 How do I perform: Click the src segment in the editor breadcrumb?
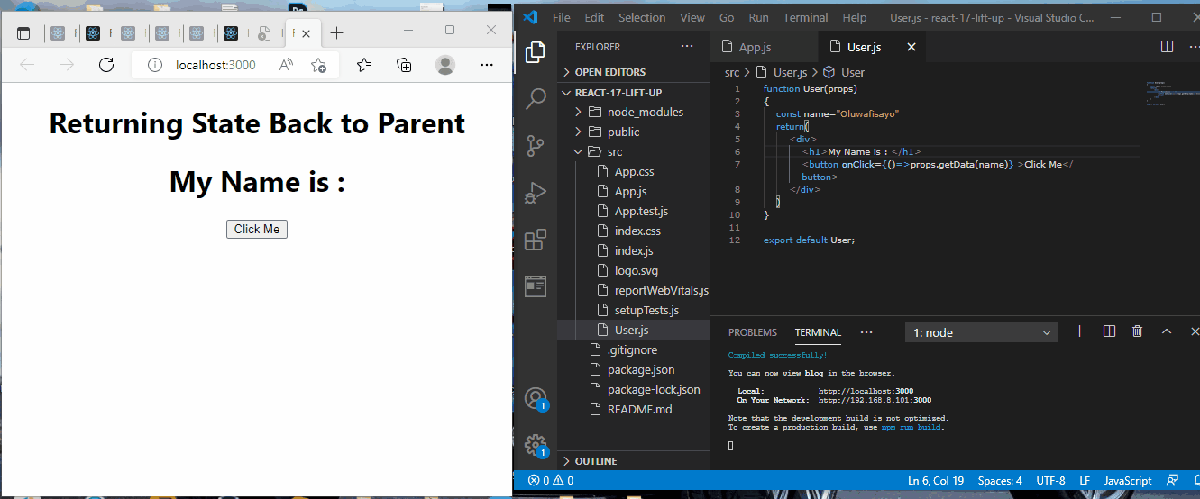(x=732, y=72)
